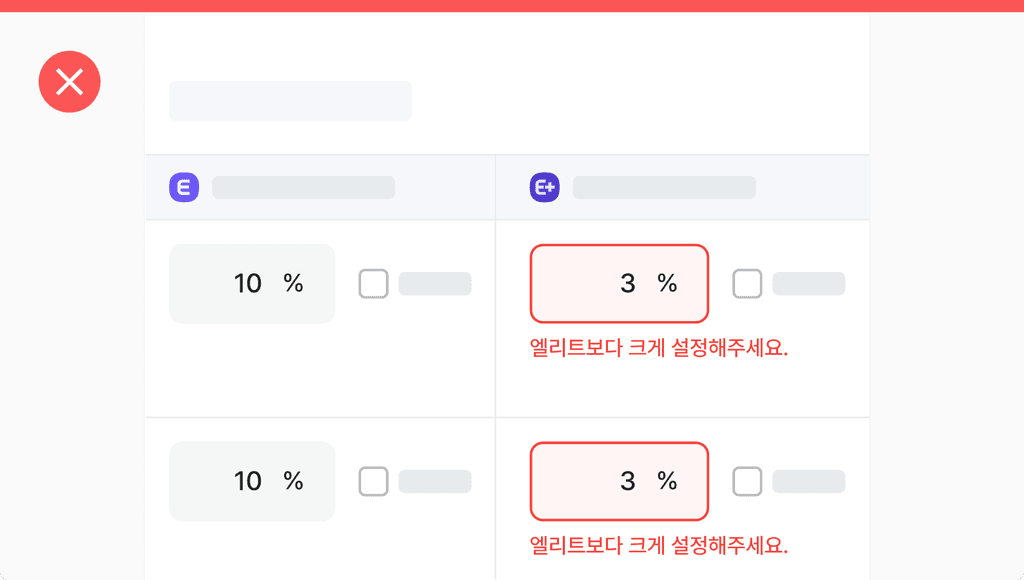Click the gray title placeholder above the table
Screen dimensions: 1024x580
pyautogui.click(x=290, y=101)
